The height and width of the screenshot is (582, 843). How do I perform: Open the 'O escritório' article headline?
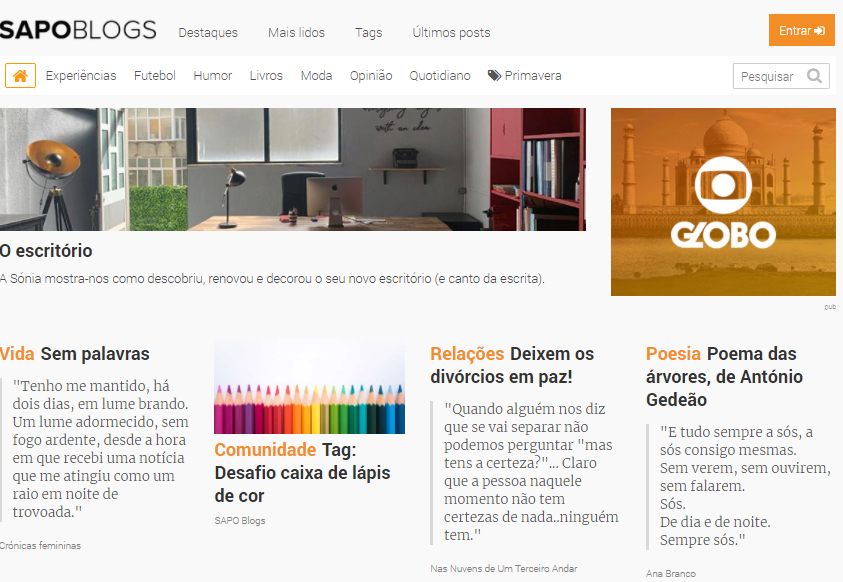[x=46, y=251]
